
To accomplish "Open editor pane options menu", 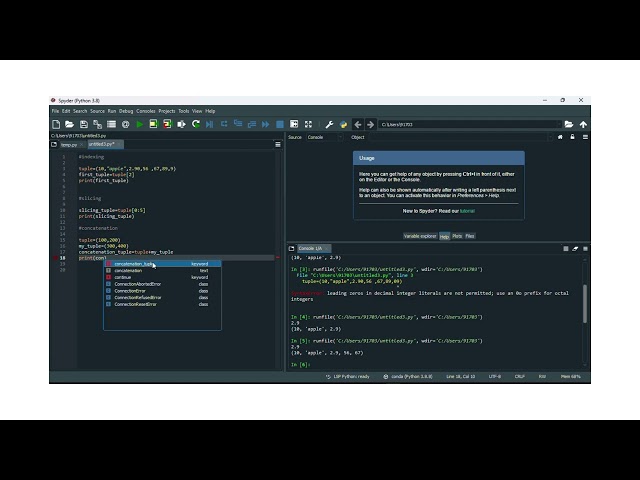I will pos(278,144).
